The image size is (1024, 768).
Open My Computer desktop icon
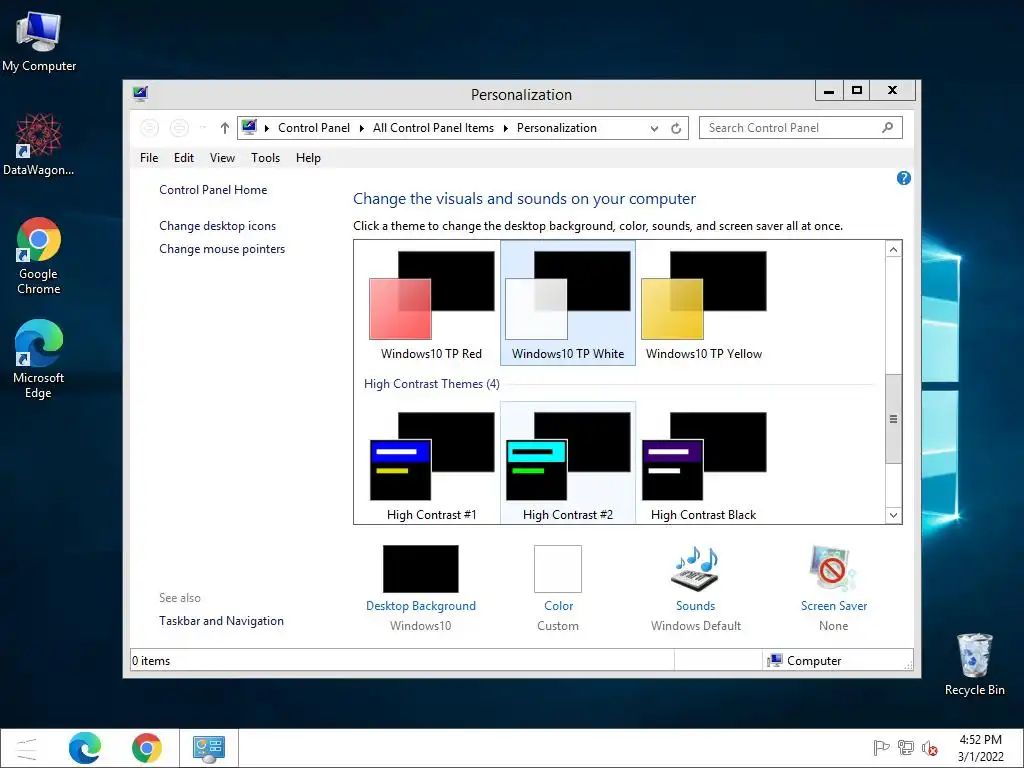(39, 42)
